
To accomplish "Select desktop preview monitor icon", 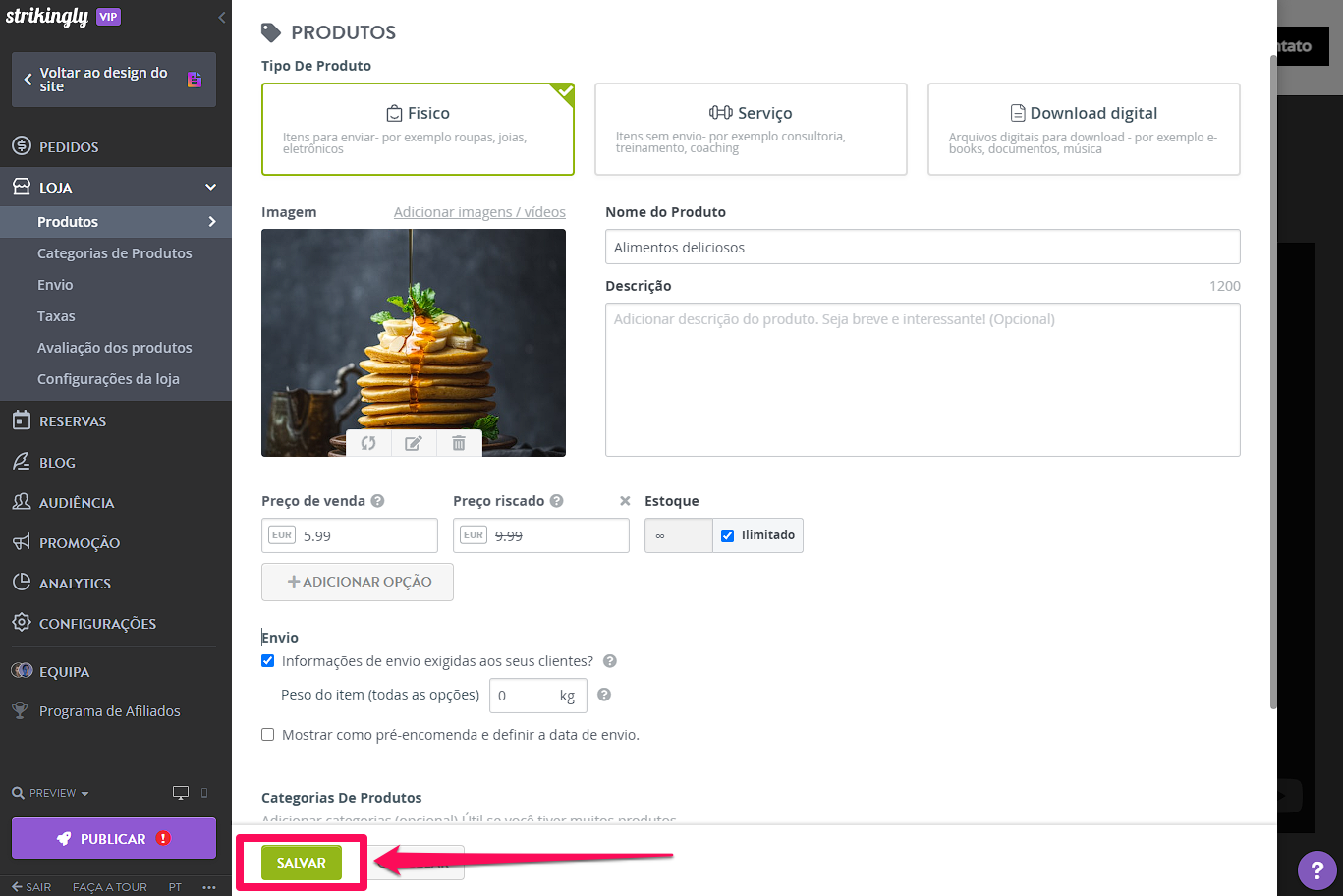I will (x=181, y=793).
